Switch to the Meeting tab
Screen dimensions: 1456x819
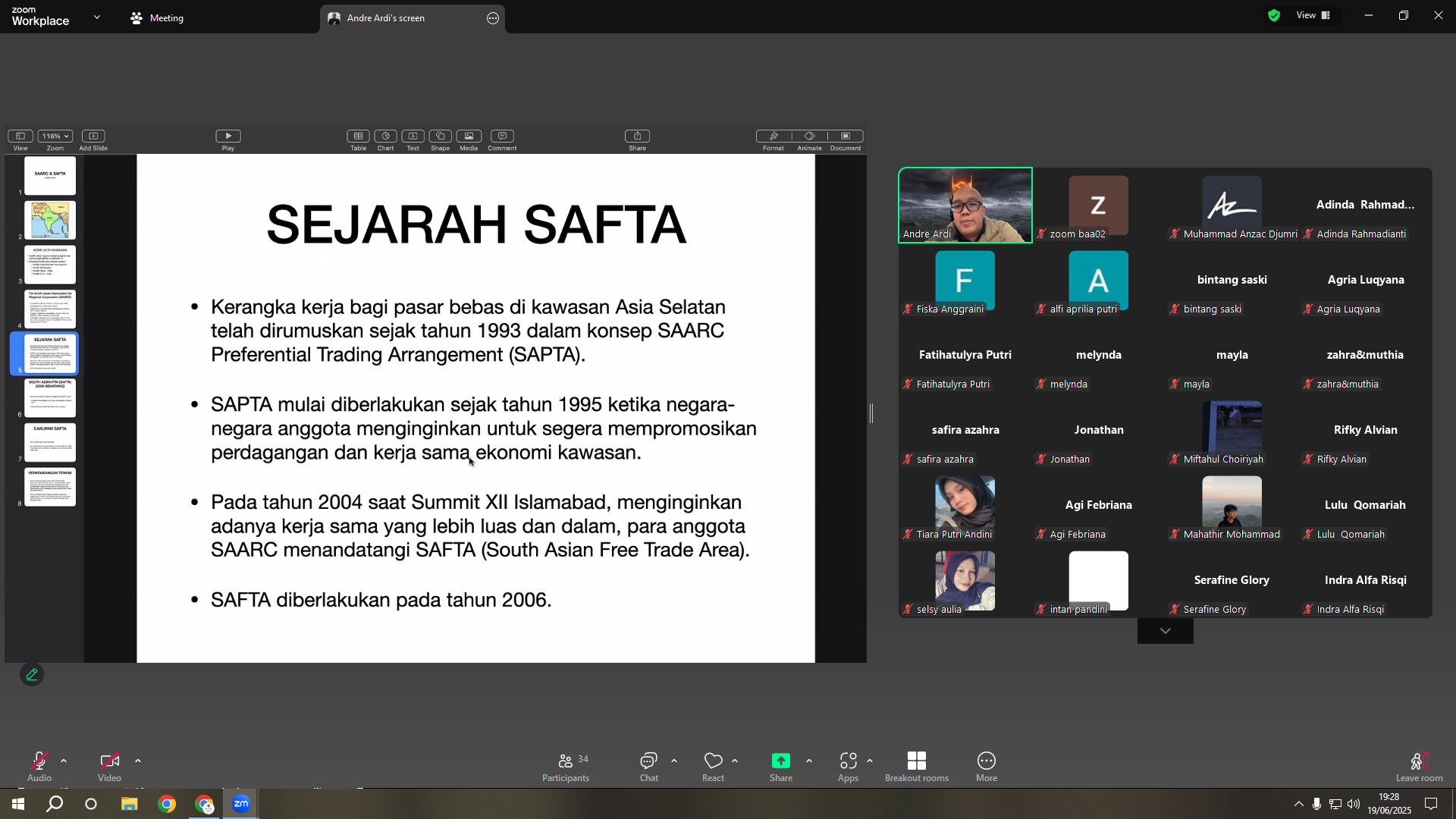tap(158, 17)
